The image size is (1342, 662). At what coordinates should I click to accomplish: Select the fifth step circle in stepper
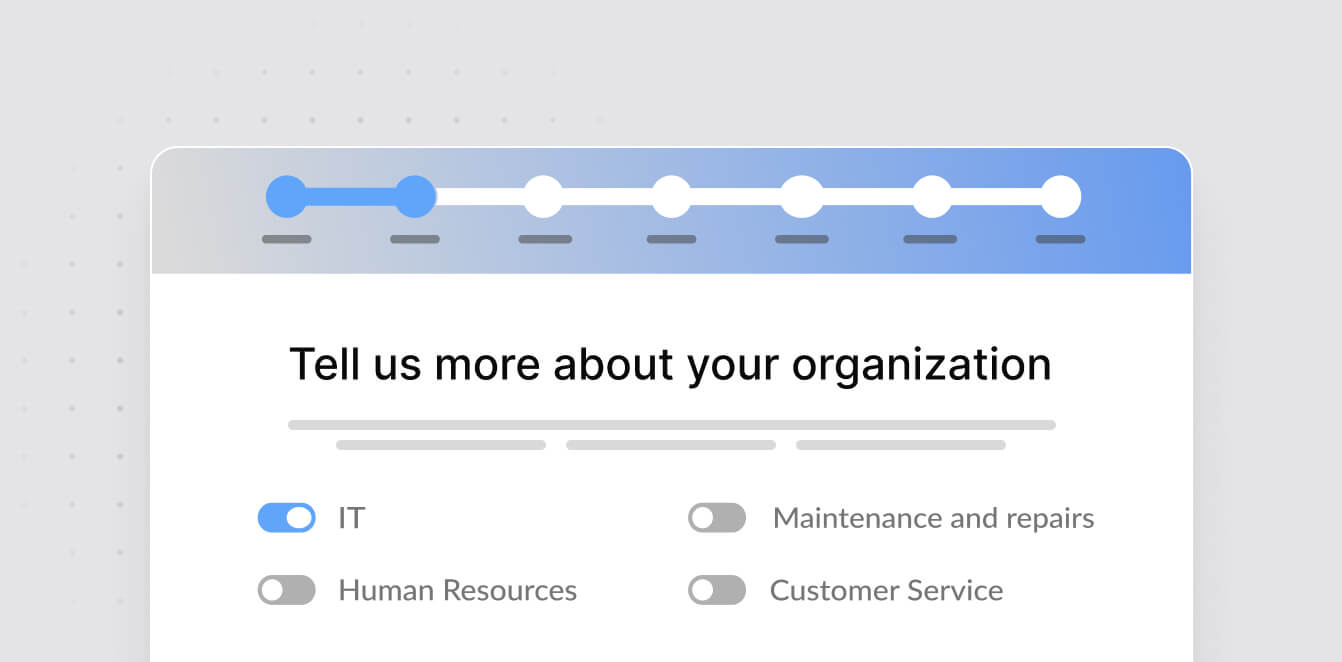point(802,197)
